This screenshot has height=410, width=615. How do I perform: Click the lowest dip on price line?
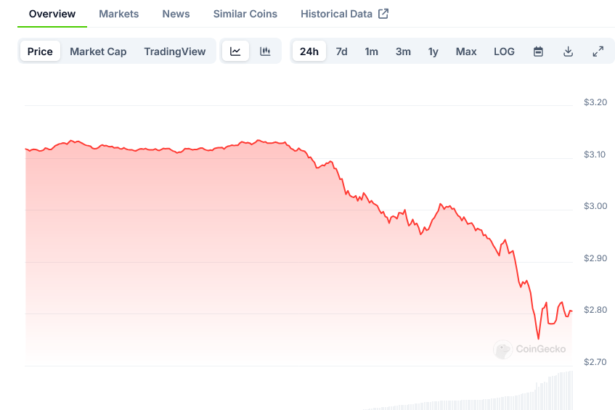pos(538,339)
